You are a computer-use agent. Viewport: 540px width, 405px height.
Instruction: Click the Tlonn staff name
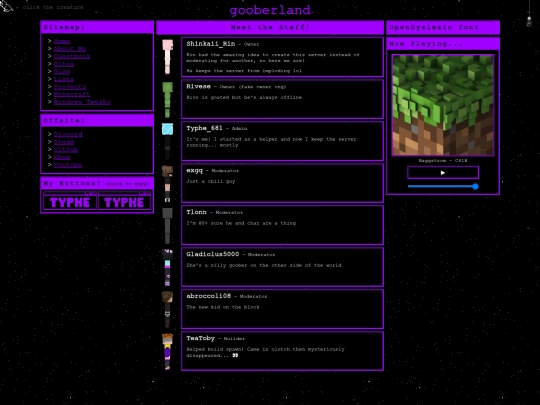tap(196, 212)
